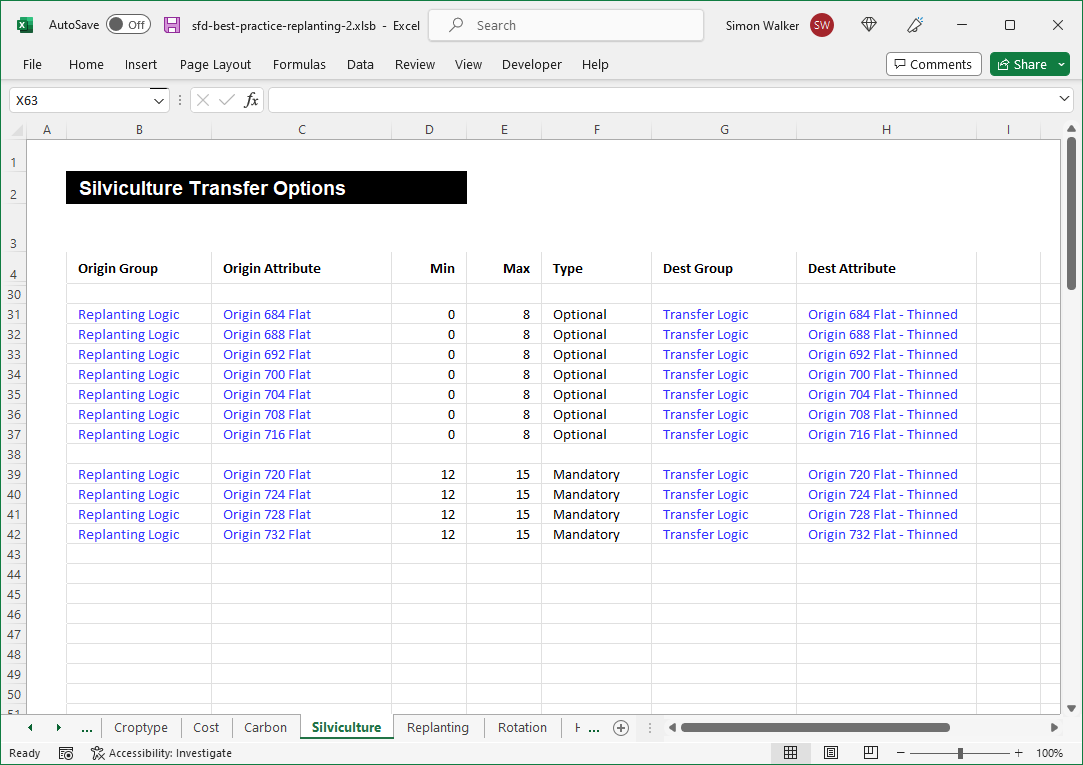
Task: Click the Save disk icon
Action: click(x=172, y=25)
